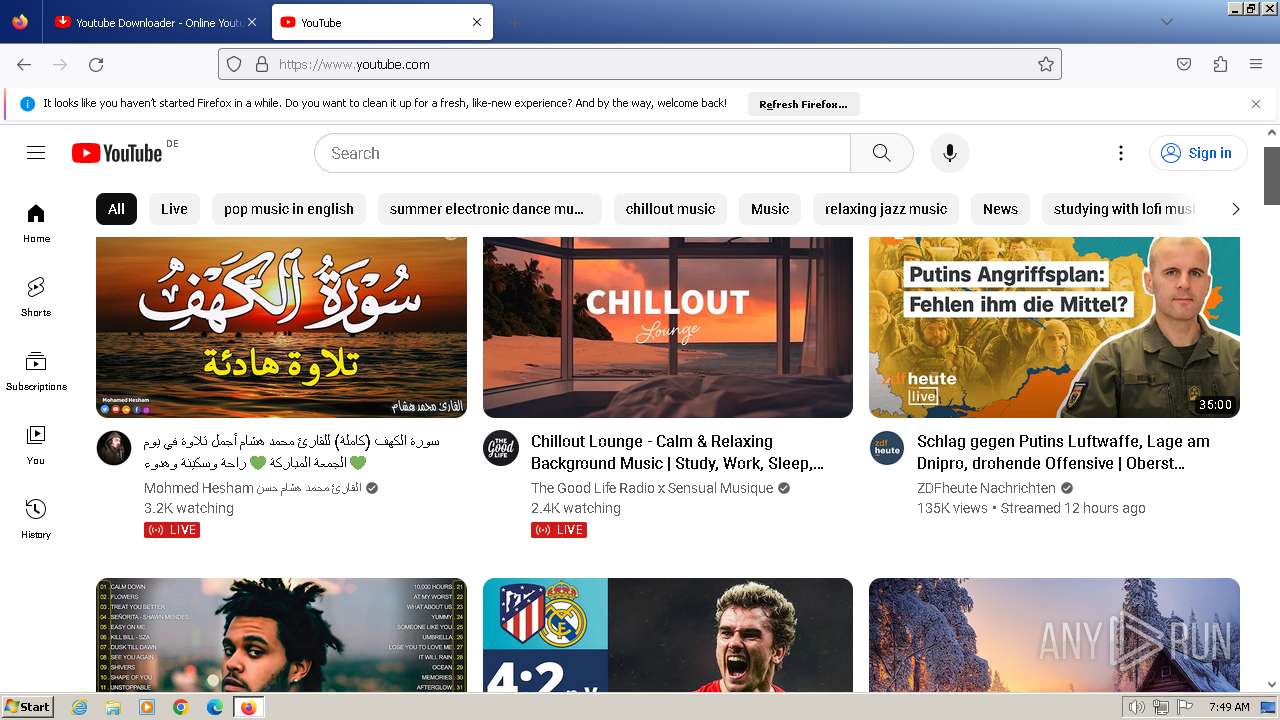Select the Live filter chip
Screen dimensions: 1280x720
[174, 209]
